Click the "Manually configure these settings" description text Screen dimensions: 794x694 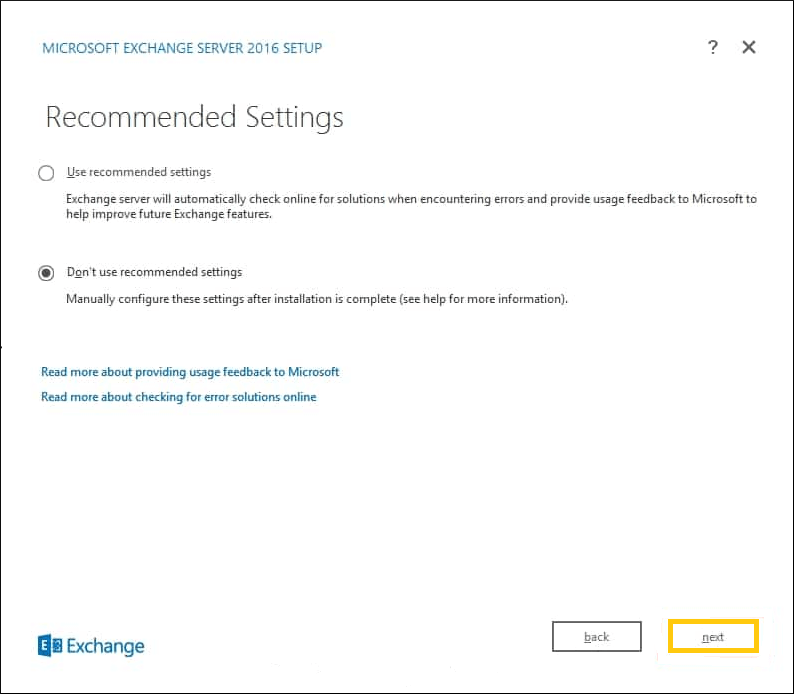[x=317, y=299]
